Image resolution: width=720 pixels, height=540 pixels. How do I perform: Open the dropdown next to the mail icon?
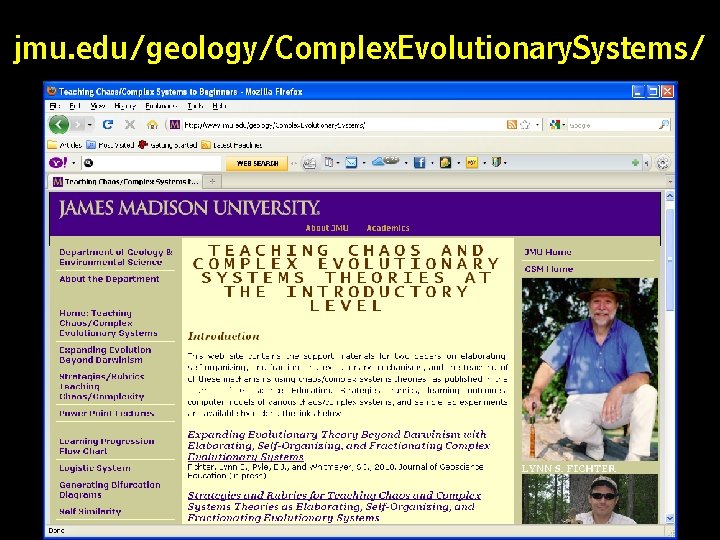tap(364, 163)
